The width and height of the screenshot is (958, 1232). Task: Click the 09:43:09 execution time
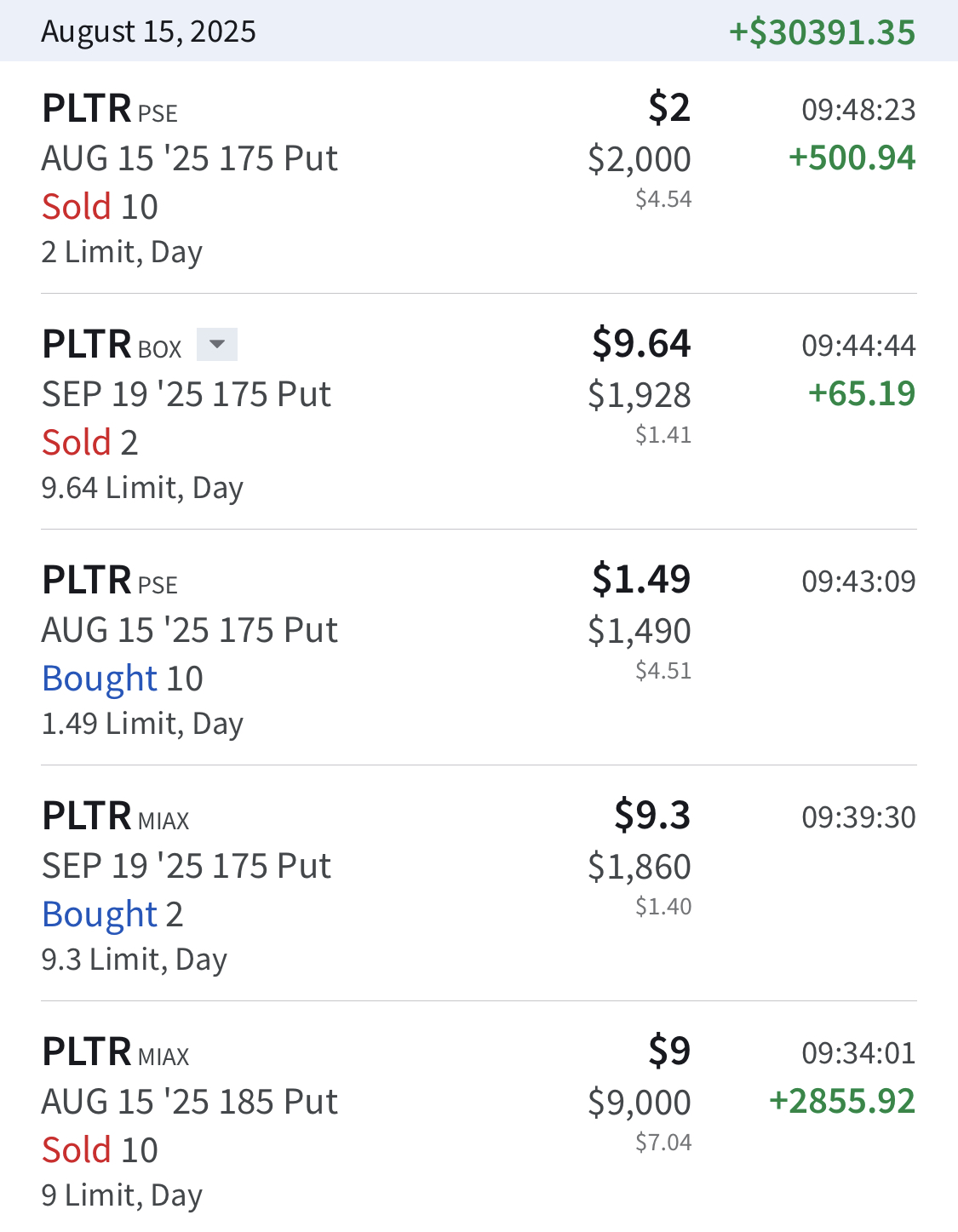858,582
